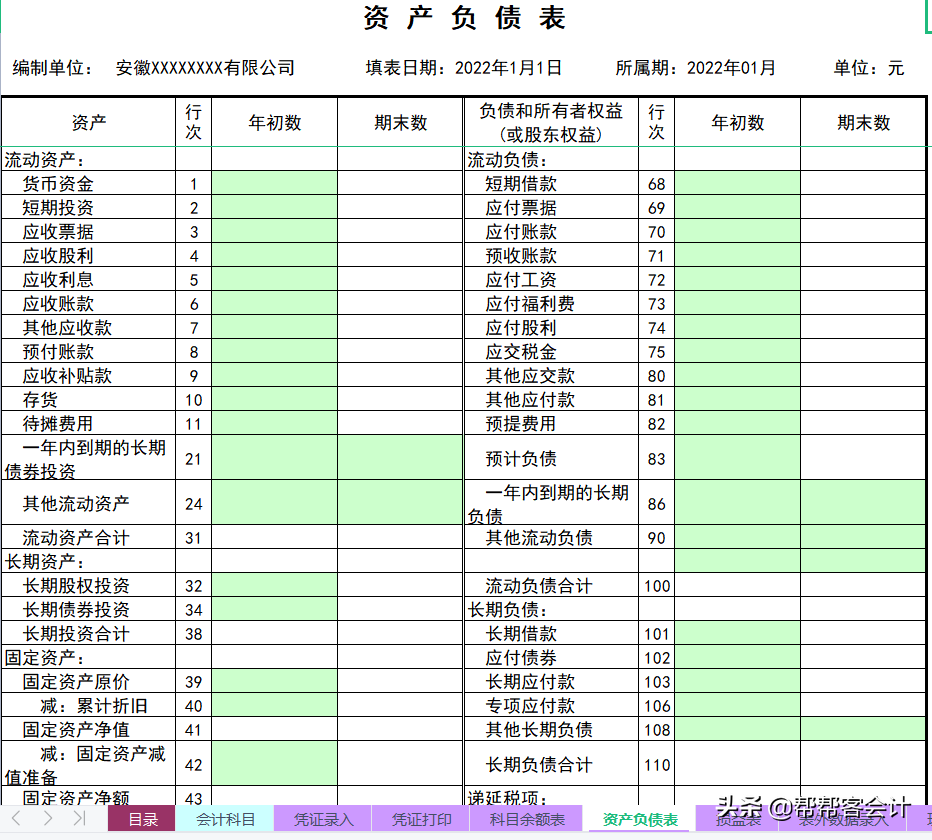Select the 长期借款 green entry cell
932x840 pixels.
[x=737, y=634]
